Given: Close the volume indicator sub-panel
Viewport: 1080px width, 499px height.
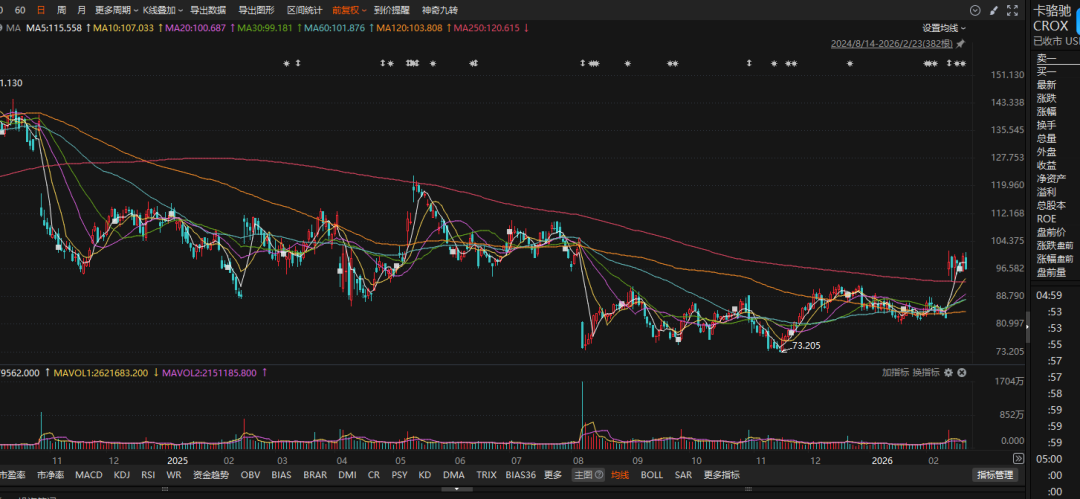Looking at the screenshot, I should point(963,372).
